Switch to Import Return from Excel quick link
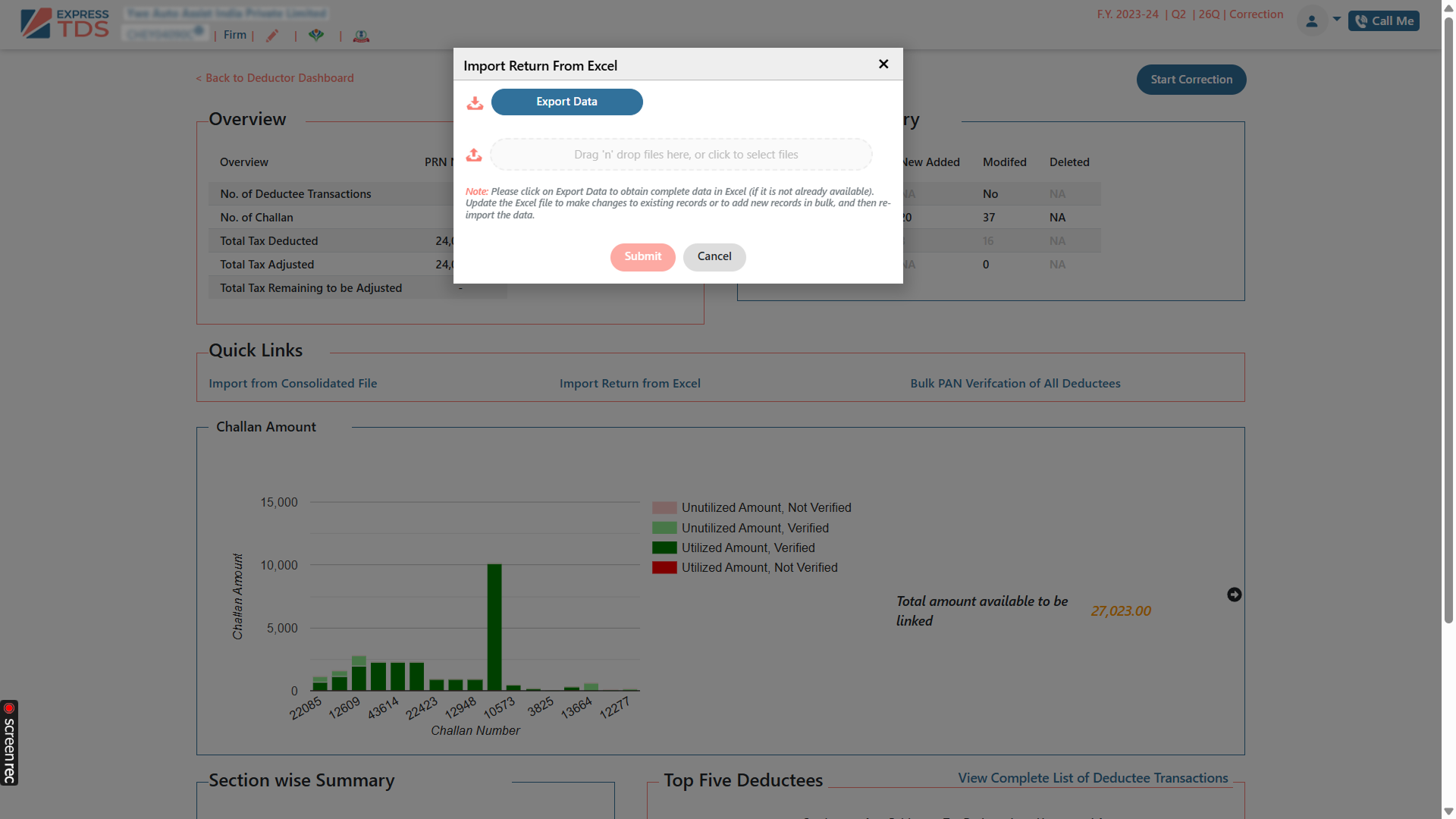Viewport: 1456px width, 819px height. tap(630, 383)
